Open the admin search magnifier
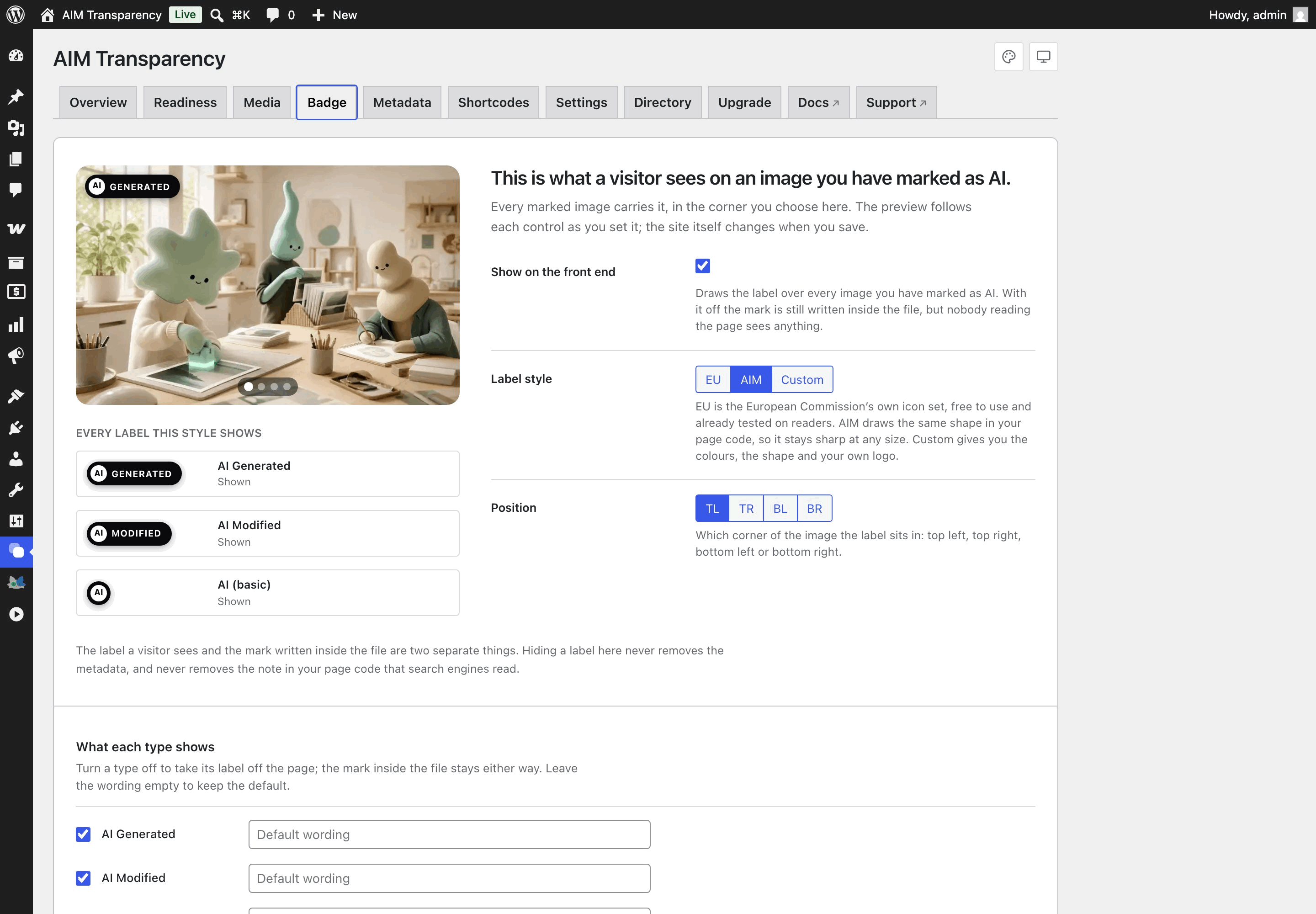Viewport: 1316px width, 914px height. click(x=217, y=15)
